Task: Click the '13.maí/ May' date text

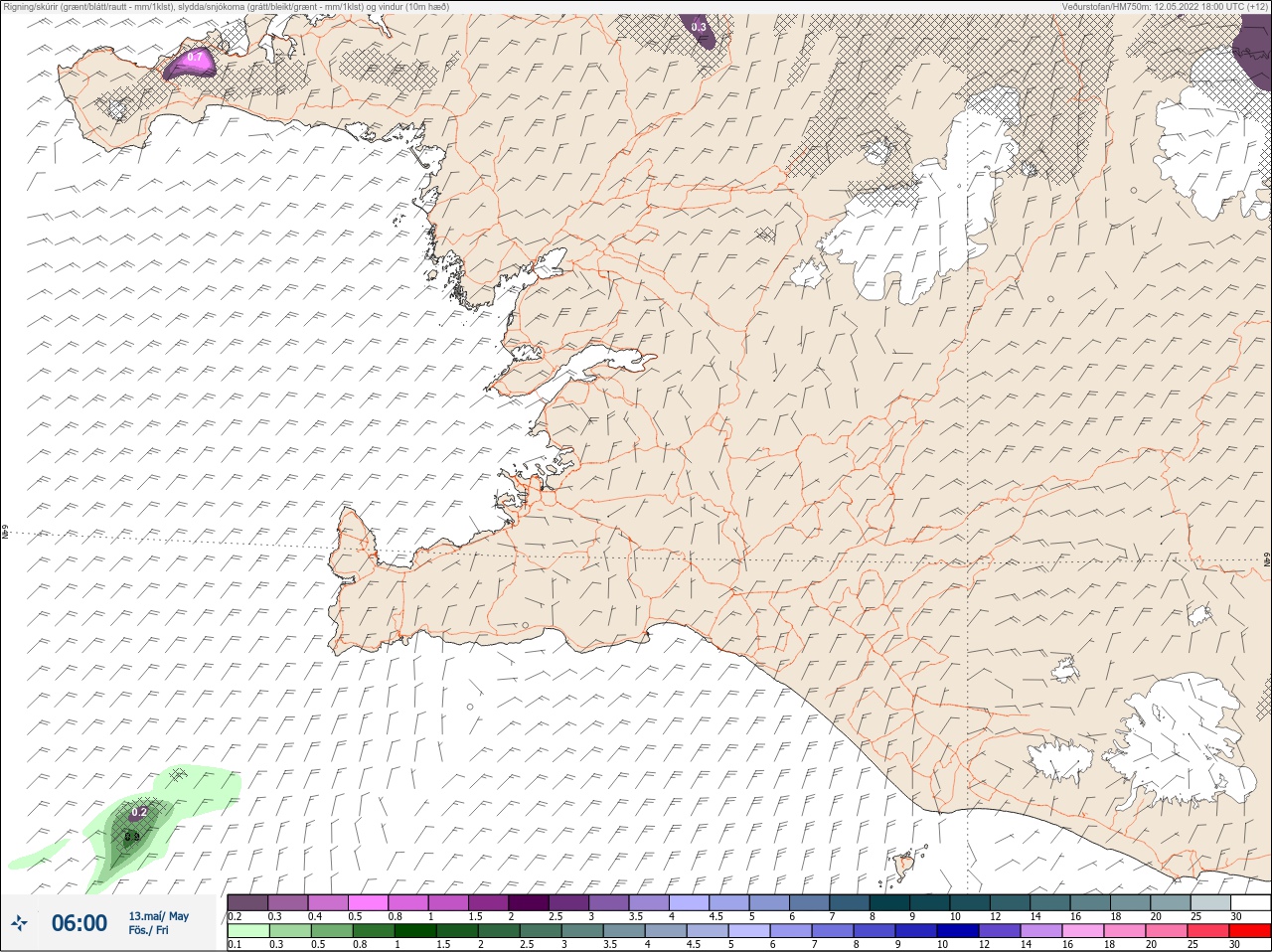Action: coord(158,916)
